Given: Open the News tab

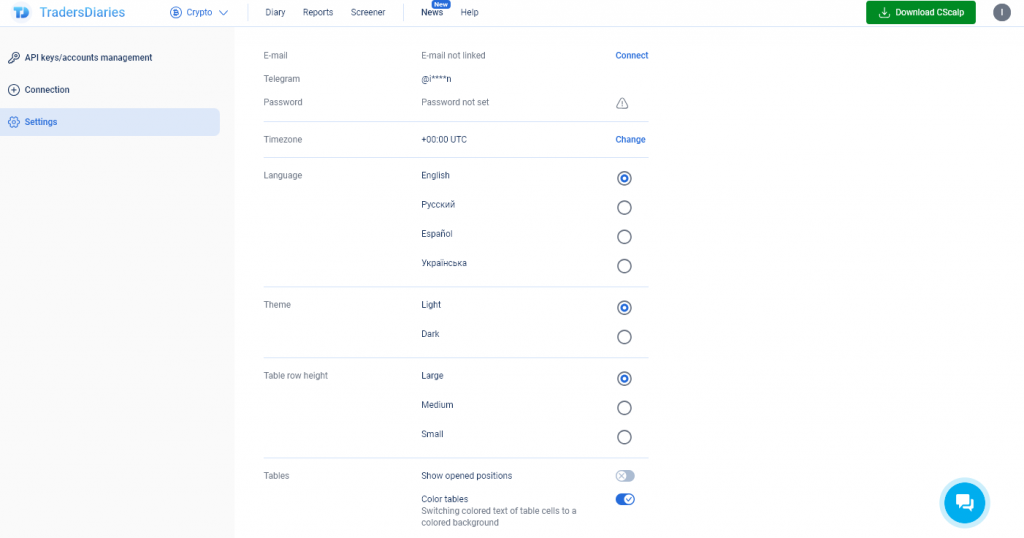Looking at the screenshot, I should coord(432,13).
